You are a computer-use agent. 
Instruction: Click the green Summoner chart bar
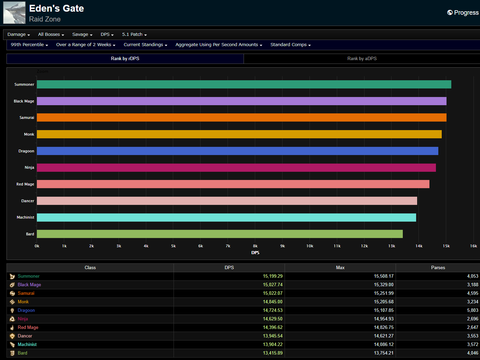(244, 84)
